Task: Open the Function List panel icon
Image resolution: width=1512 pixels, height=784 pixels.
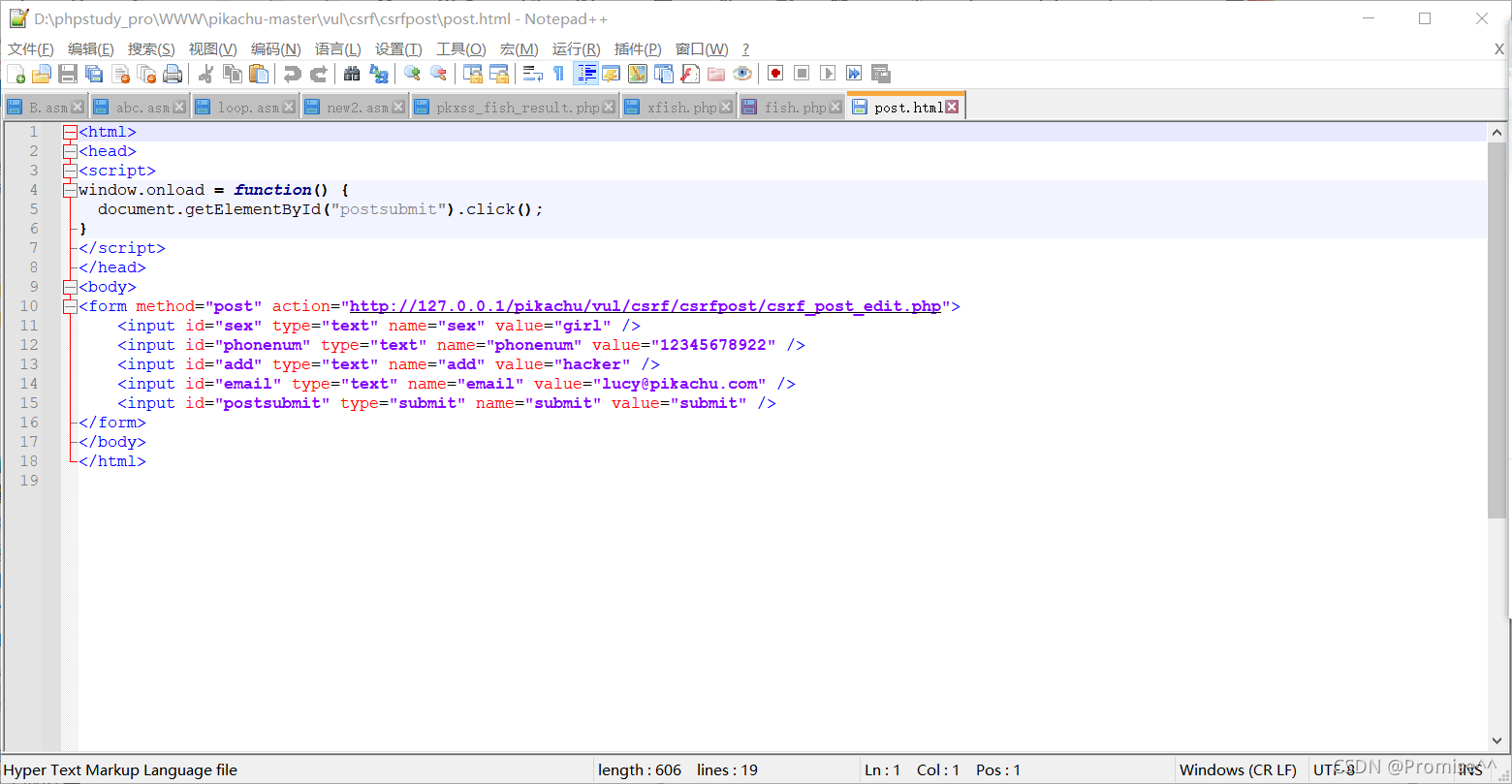Action: click(x=690, y=74)
